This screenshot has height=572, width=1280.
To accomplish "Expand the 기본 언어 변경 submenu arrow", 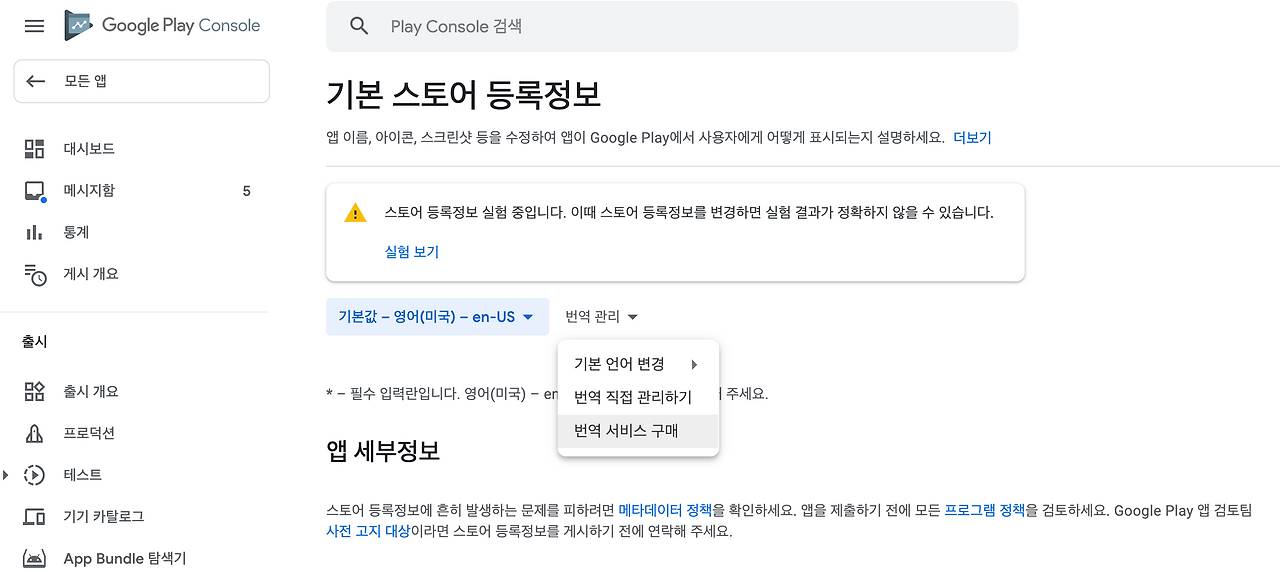I will click(x=694, y=364).
